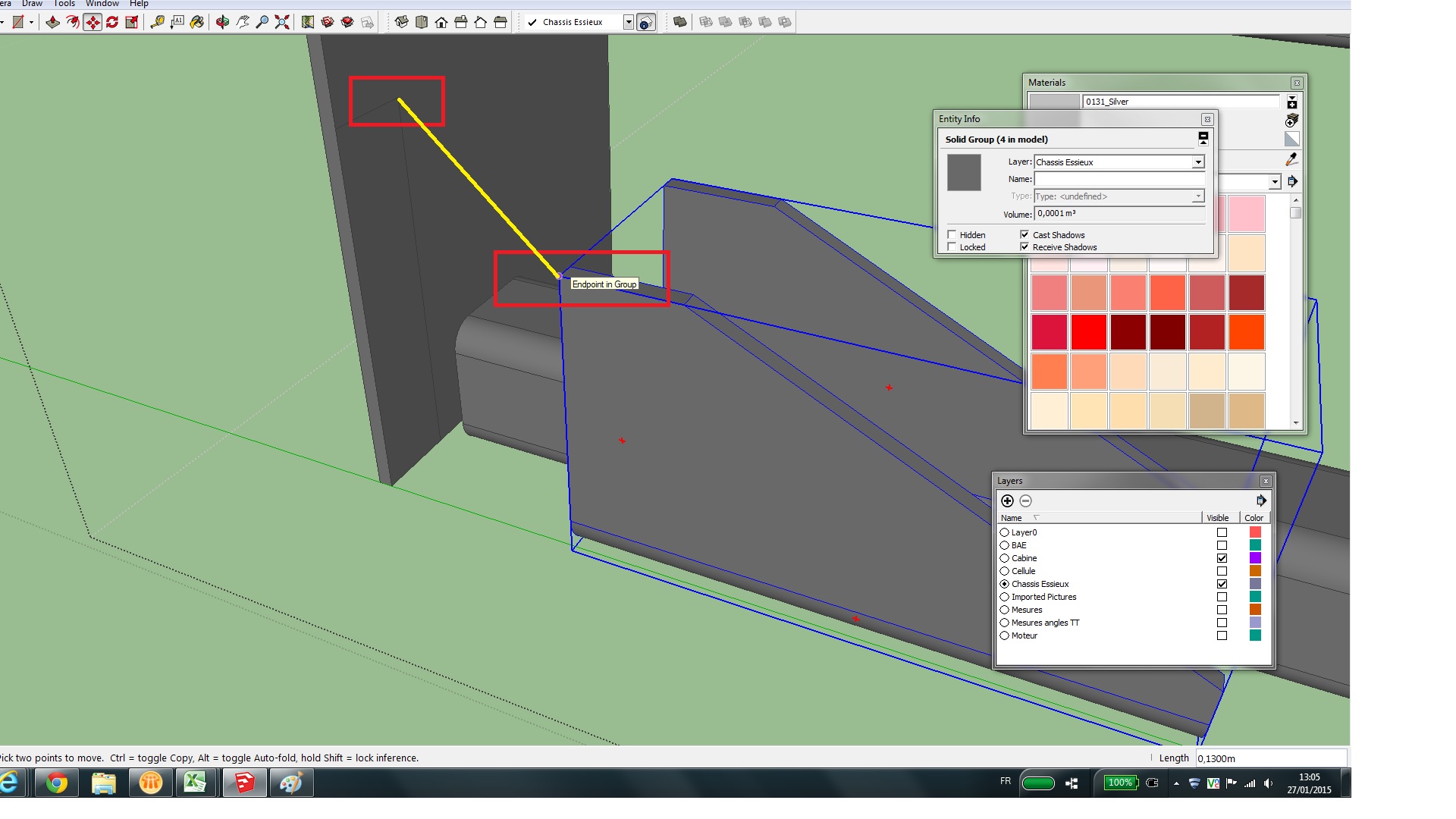Open the Window menu
The height and width of the screenshot is (819, 1456).
[x=102, y=4]
